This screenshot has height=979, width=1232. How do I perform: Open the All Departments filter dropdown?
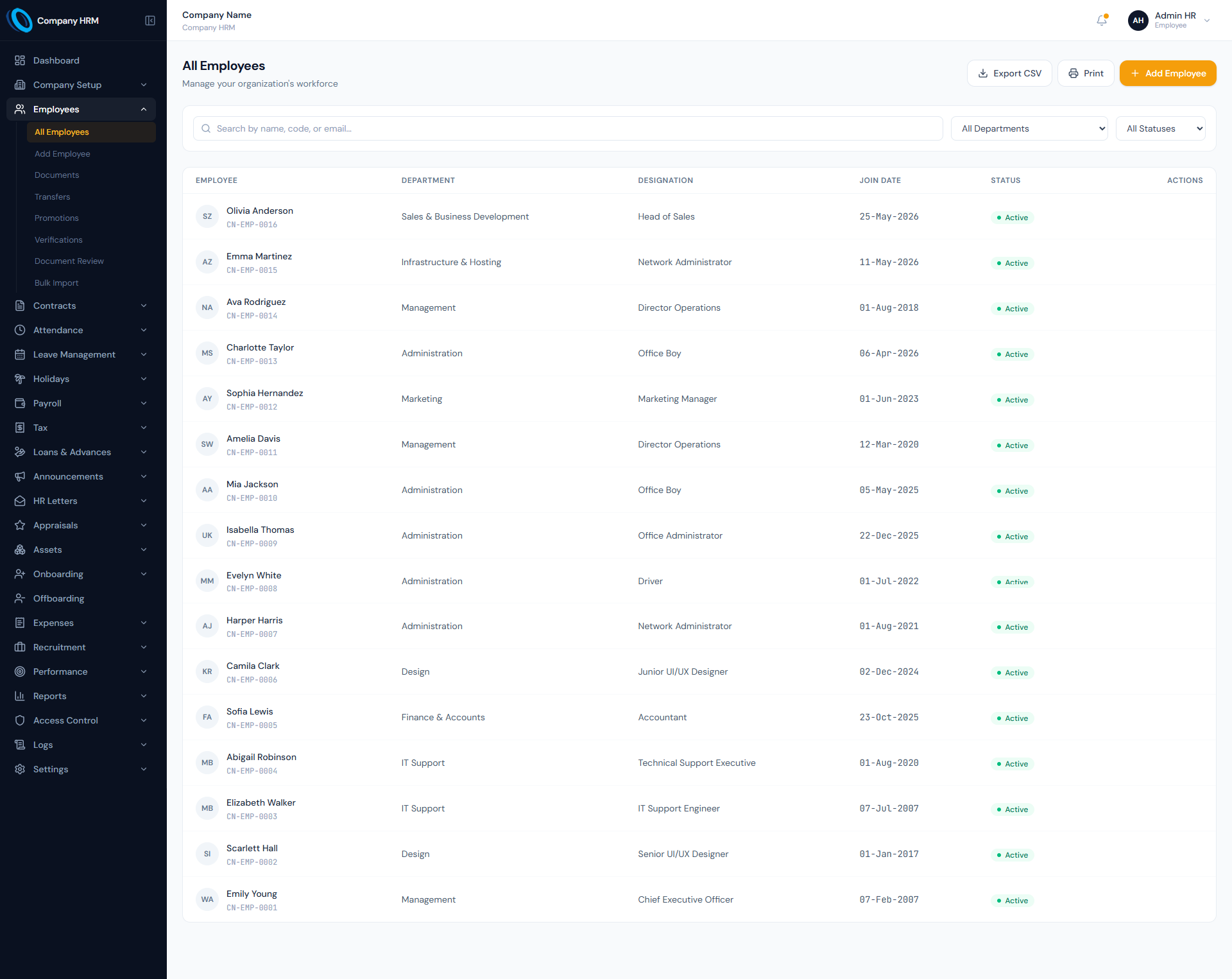point(1029,128)
